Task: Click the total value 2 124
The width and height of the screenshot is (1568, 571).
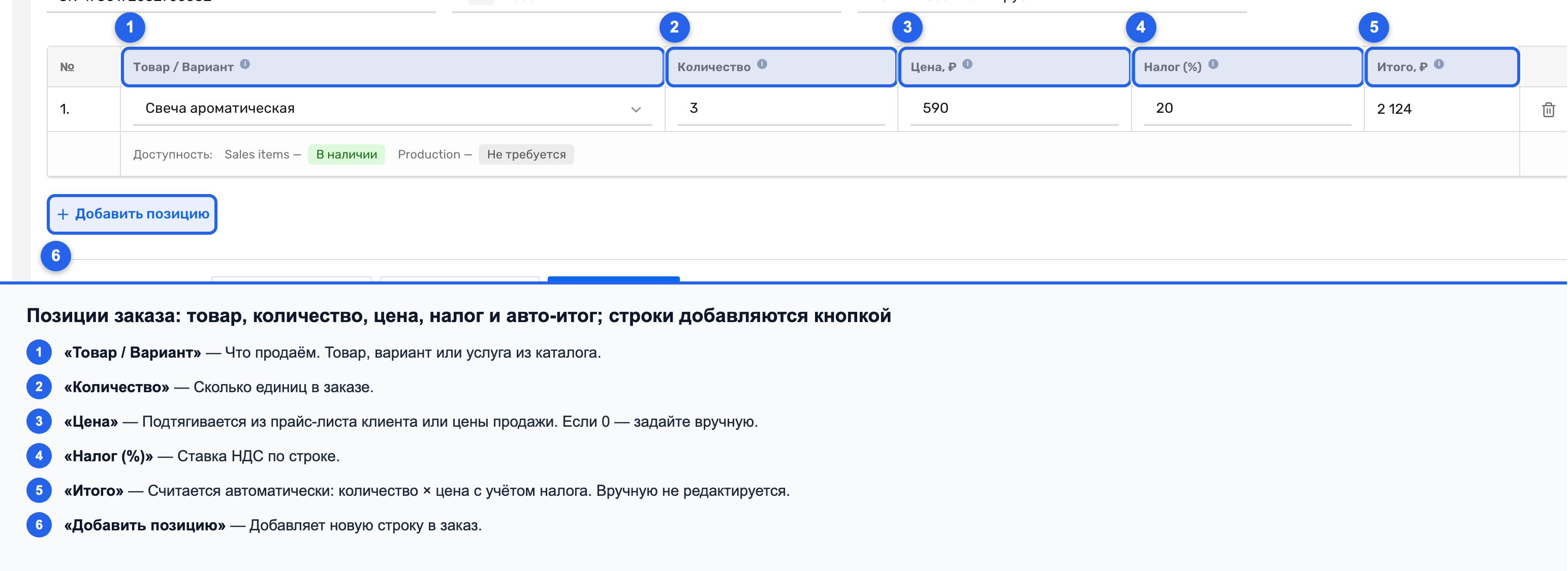Action: pos(1394,109)
